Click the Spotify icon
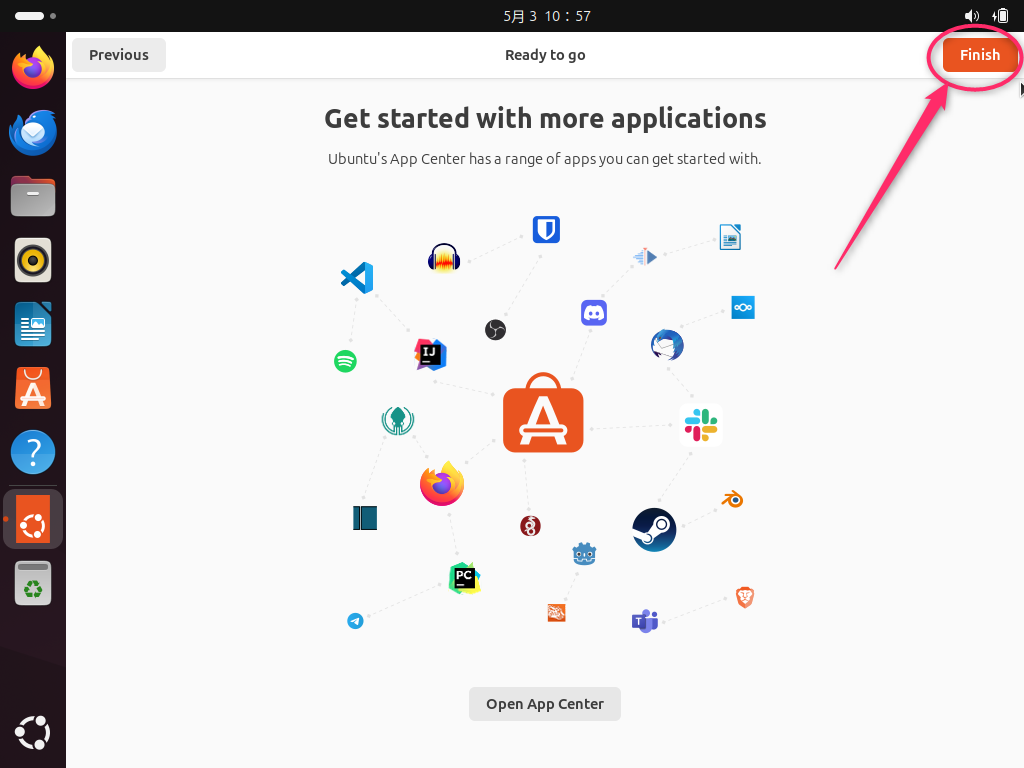Screen dimensions: 1024x768 pos(345,361)
